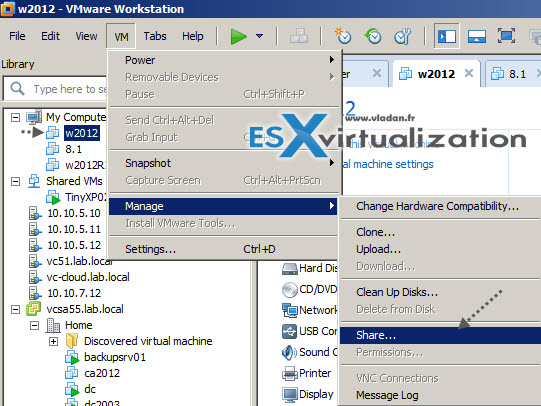Revert VM to previous snapshot icon
The width and height of the screenshot is (541, 406).
click(x=373, y=36)
